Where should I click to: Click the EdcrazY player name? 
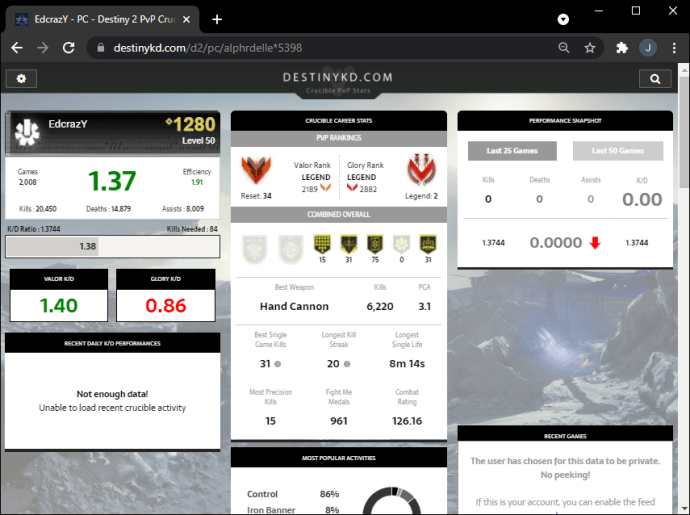point(68,124)
